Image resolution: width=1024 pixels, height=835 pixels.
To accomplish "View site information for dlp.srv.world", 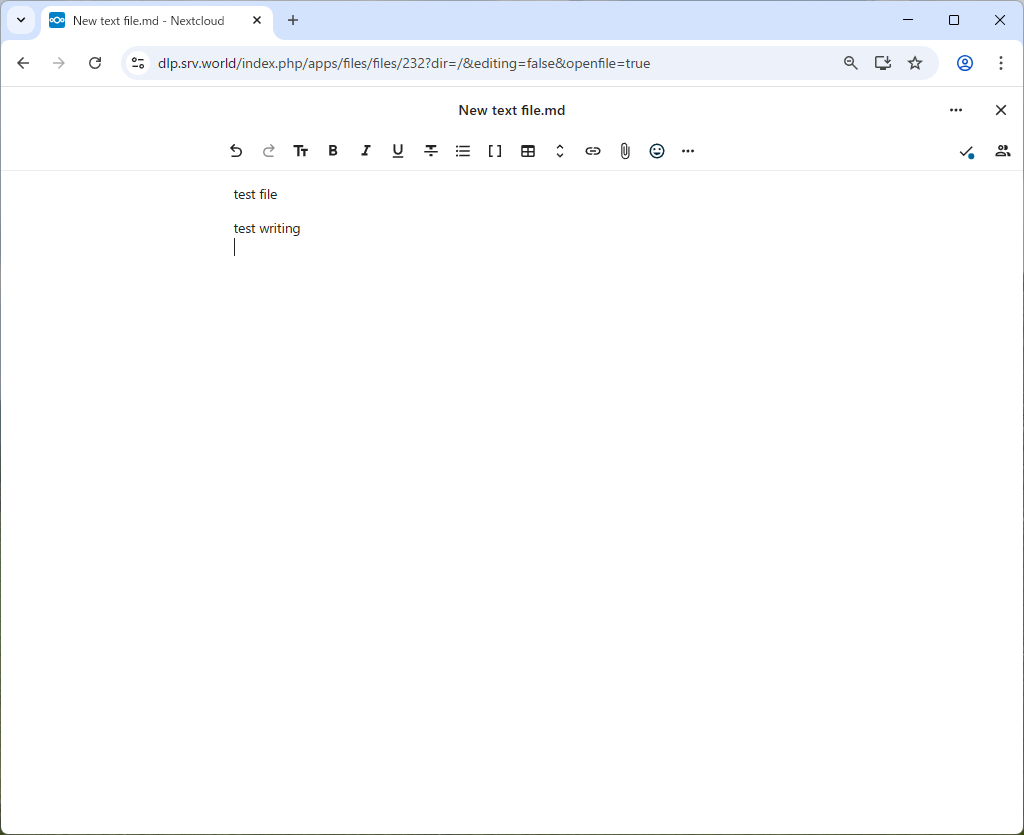I will 138,63.
